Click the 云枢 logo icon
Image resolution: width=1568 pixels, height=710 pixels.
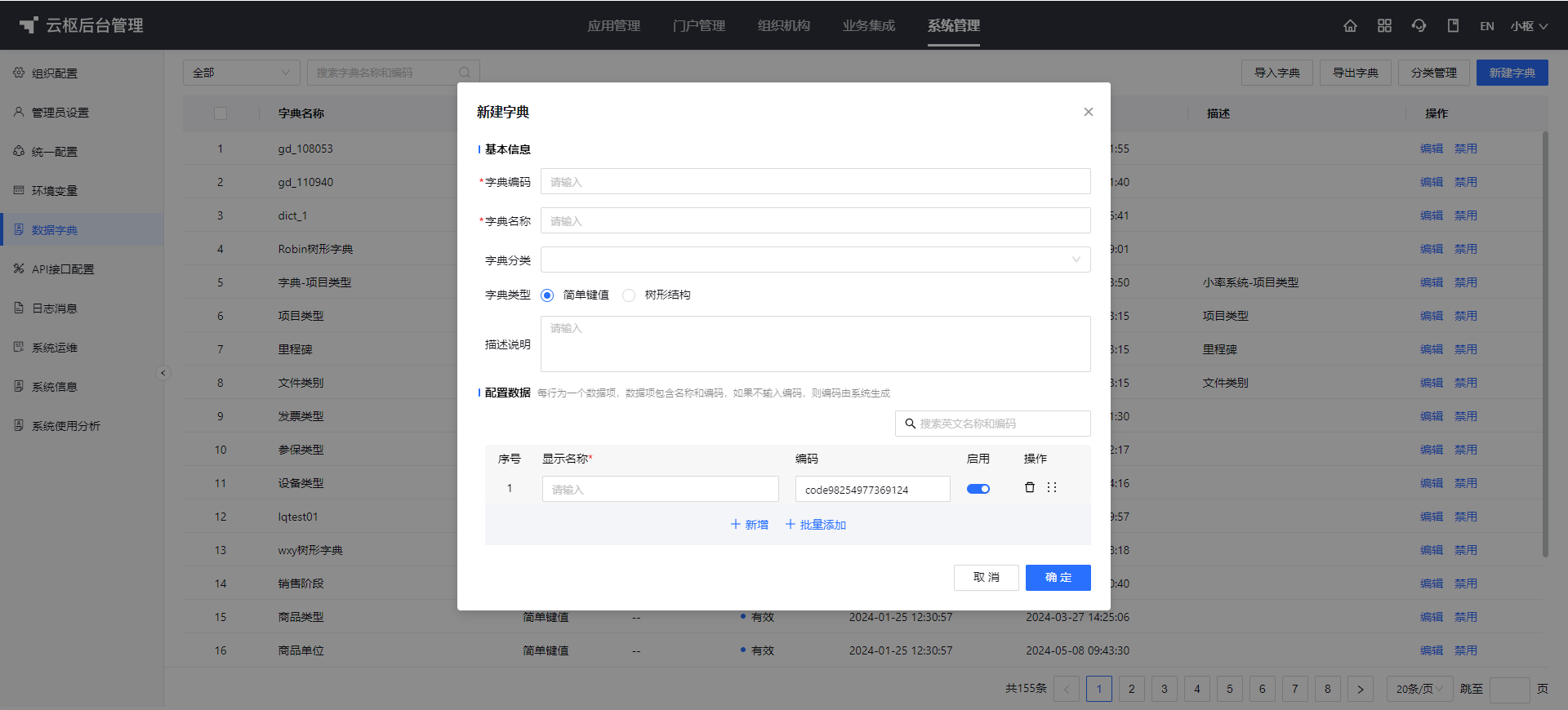29,25
